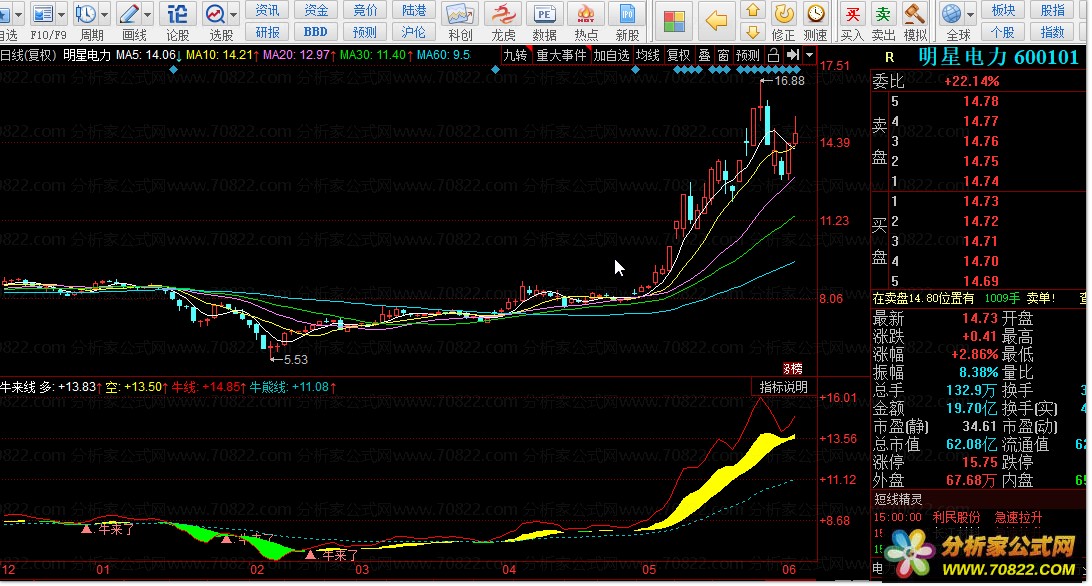This screenshot has height=586, width=1092.
Task: Toggle 复权 price adjustment
Action: click(679, 55)
